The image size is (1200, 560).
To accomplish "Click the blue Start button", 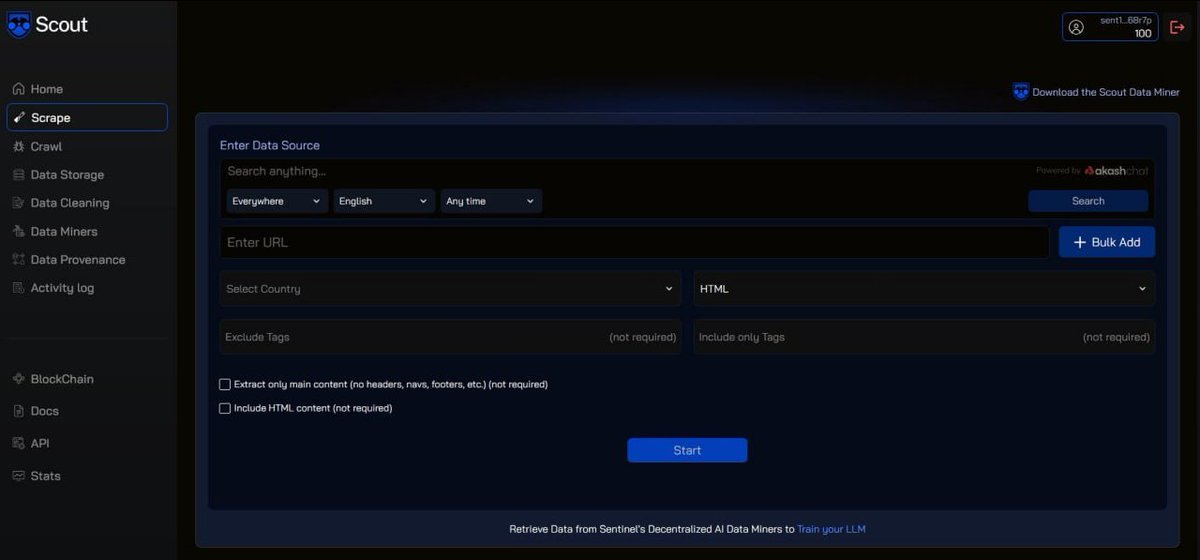I will click(x=687, y=450).
